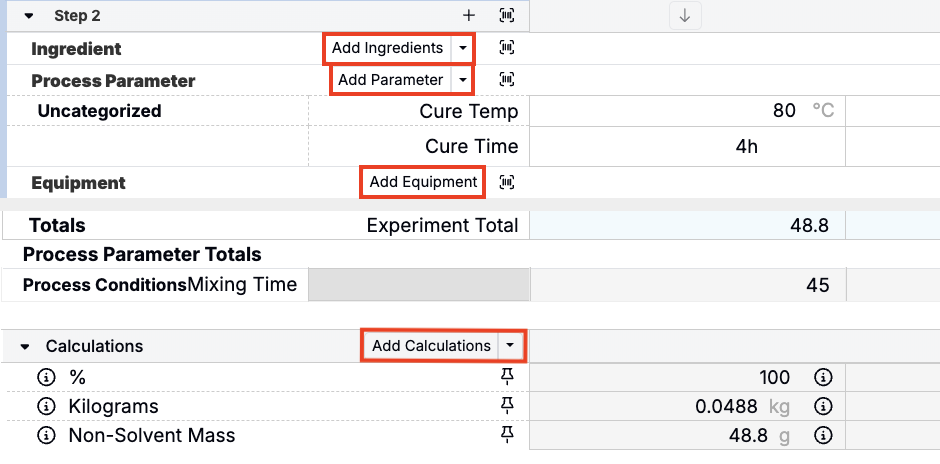Pin the Non-Solvent Mass calculation
The width and height of the screenshot is (940, 464).
click(507, 434)
